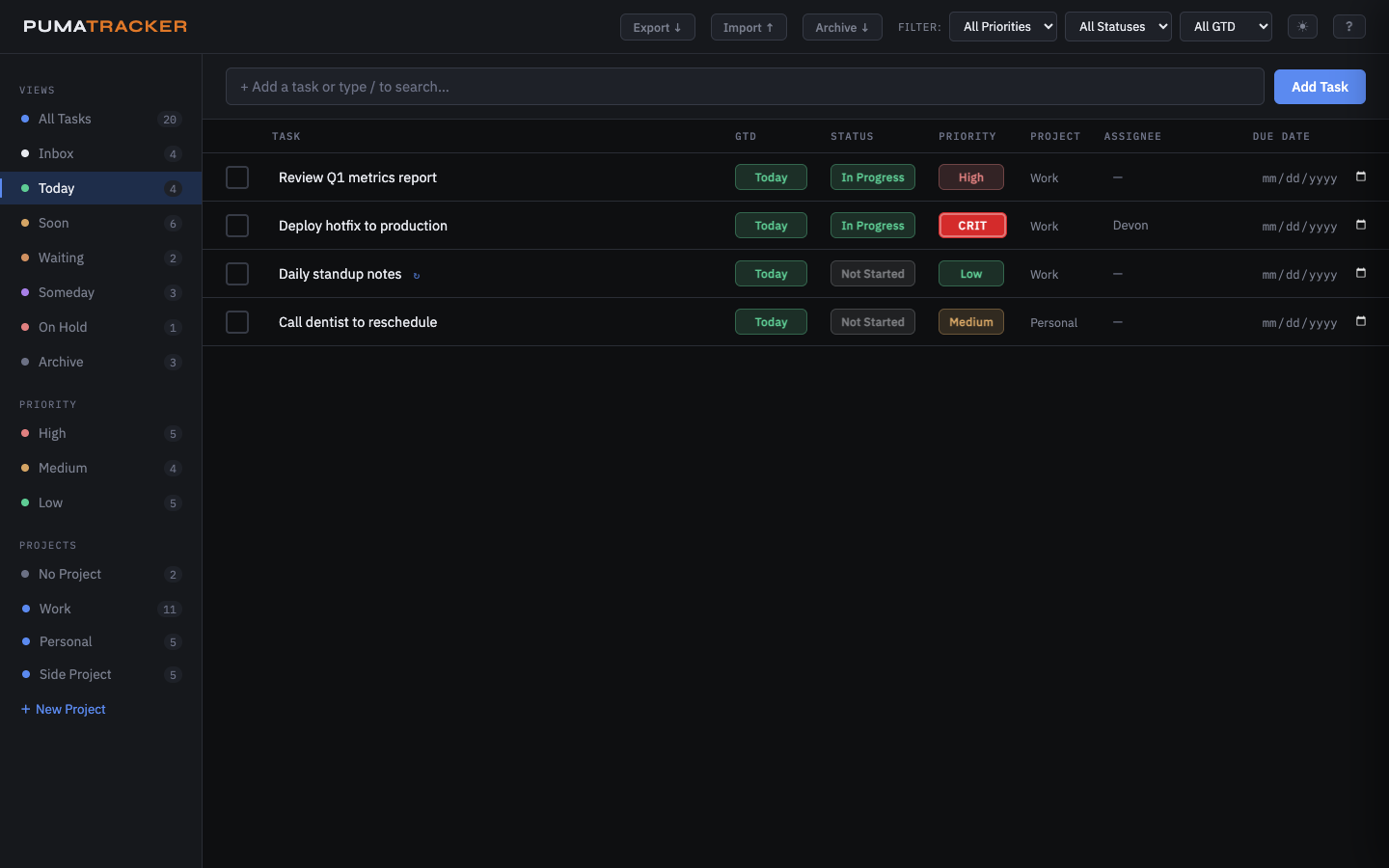Click task title Deploy hotfix to production
The width and height of the screenshot is (1389, 868).
pos(363,226)
